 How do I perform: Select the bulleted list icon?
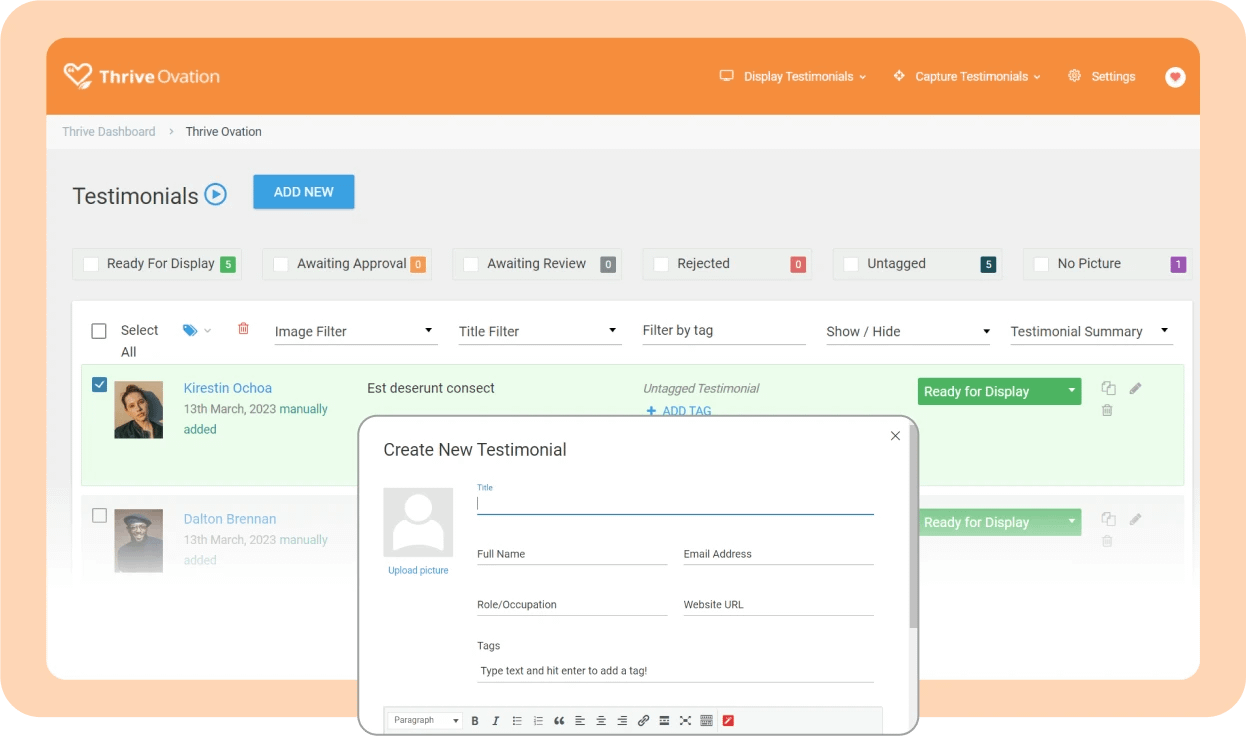pyautogui.click(x=517, y=720)
